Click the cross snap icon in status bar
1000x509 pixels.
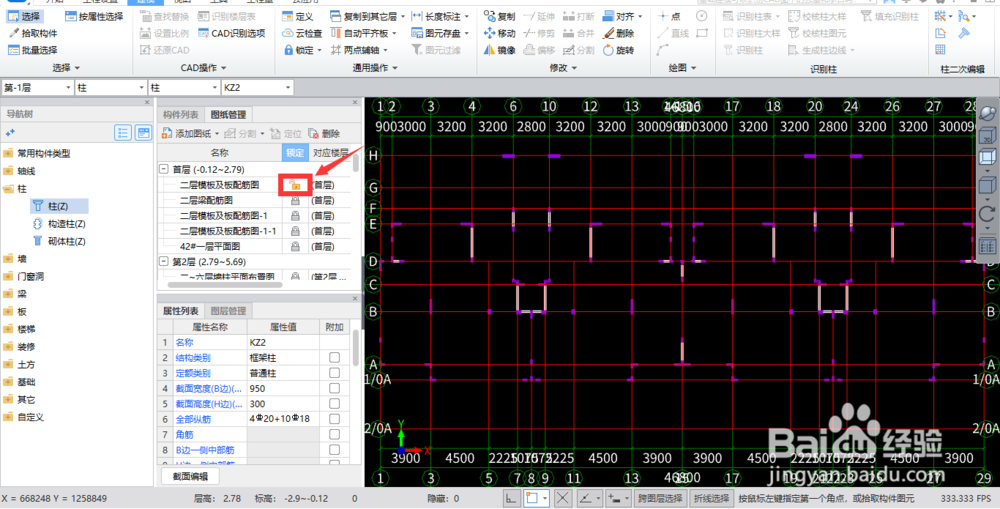pyautogui.click(x=563, y=498)
